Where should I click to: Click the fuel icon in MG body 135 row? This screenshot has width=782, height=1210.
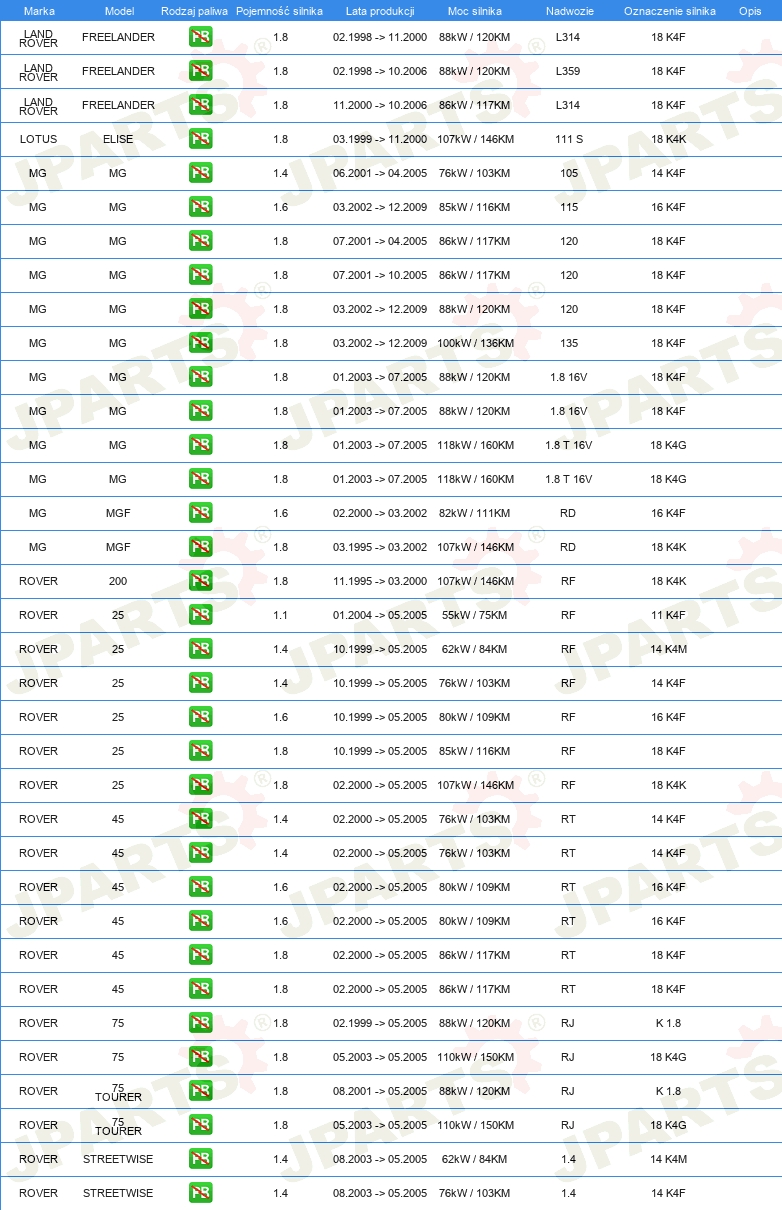tap(200, 343)
